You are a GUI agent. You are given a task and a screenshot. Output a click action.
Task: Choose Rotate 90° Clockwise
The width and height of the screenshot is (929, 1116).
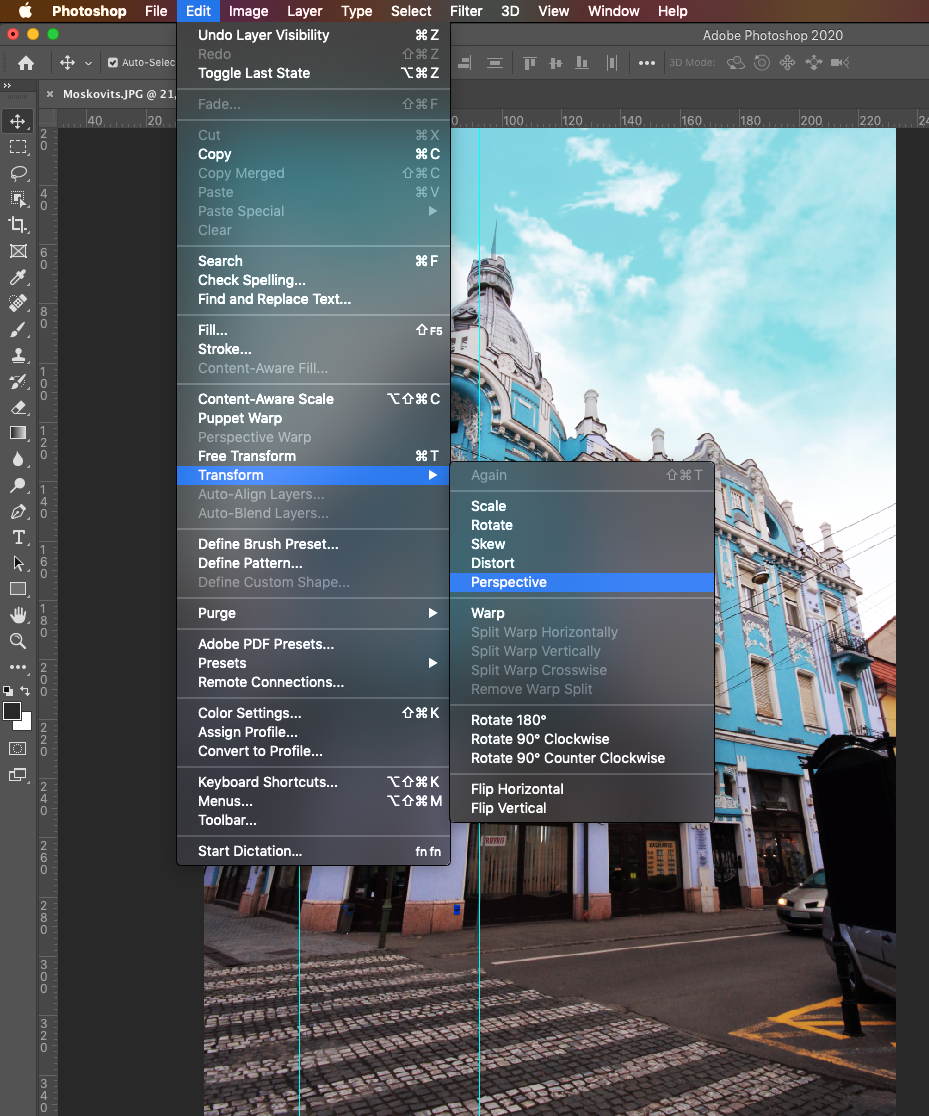click(582, 739)
